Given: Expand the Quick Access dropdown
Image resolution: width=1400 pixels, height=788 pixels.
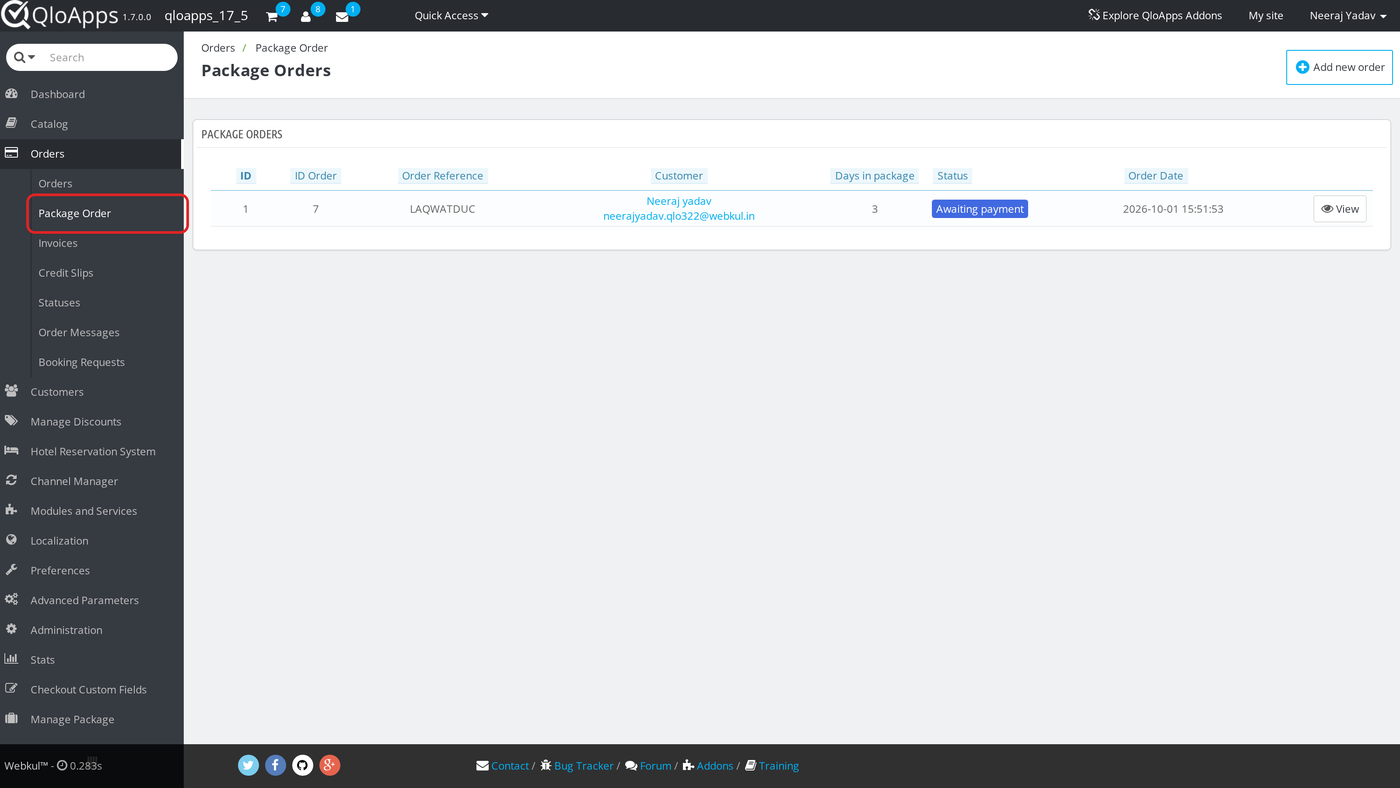Looking at the screenshot, I should coord(451,16).
